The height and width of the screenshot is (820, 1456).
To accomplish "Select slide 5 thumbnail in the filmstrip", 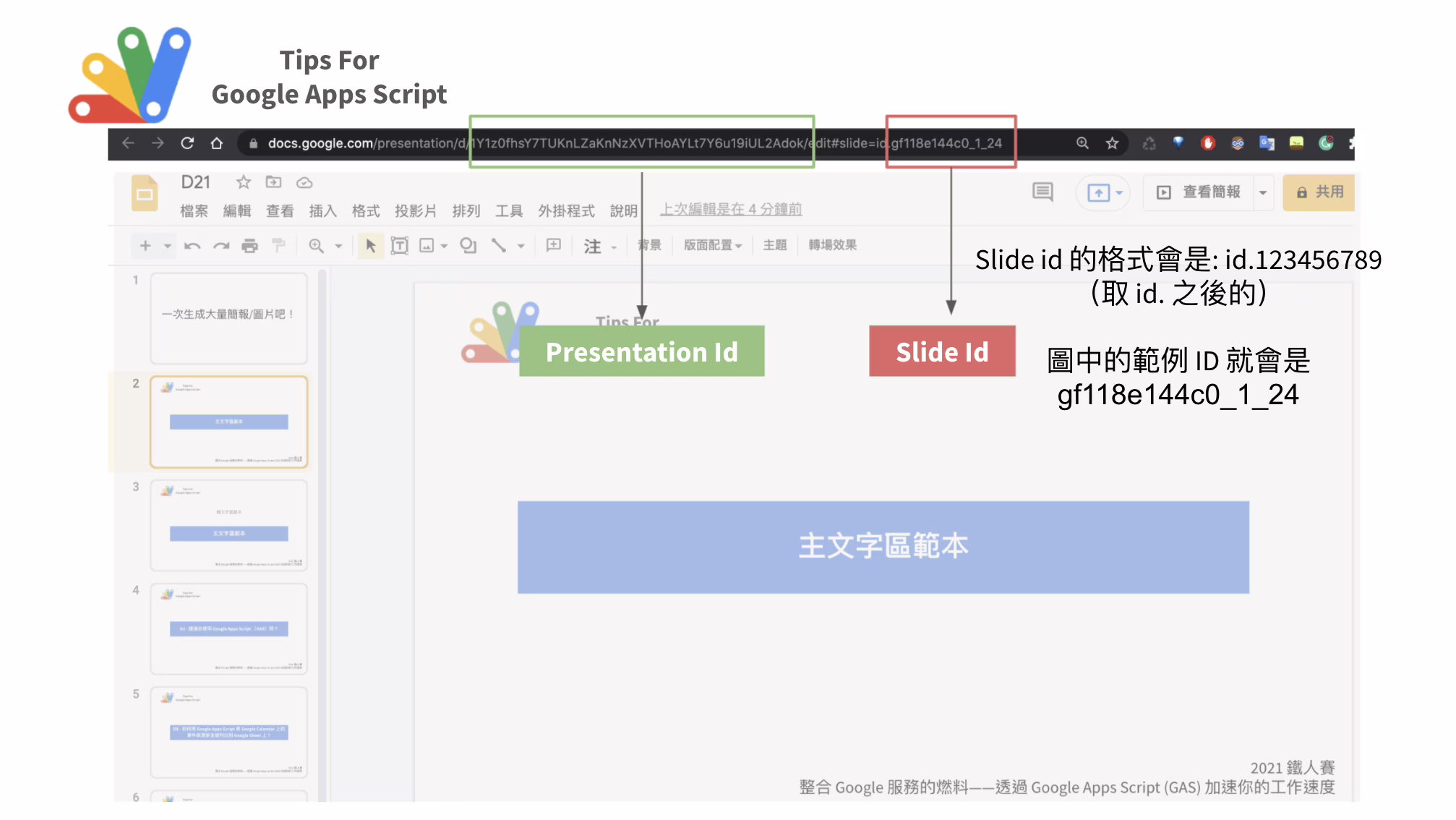I will point(228,733).
